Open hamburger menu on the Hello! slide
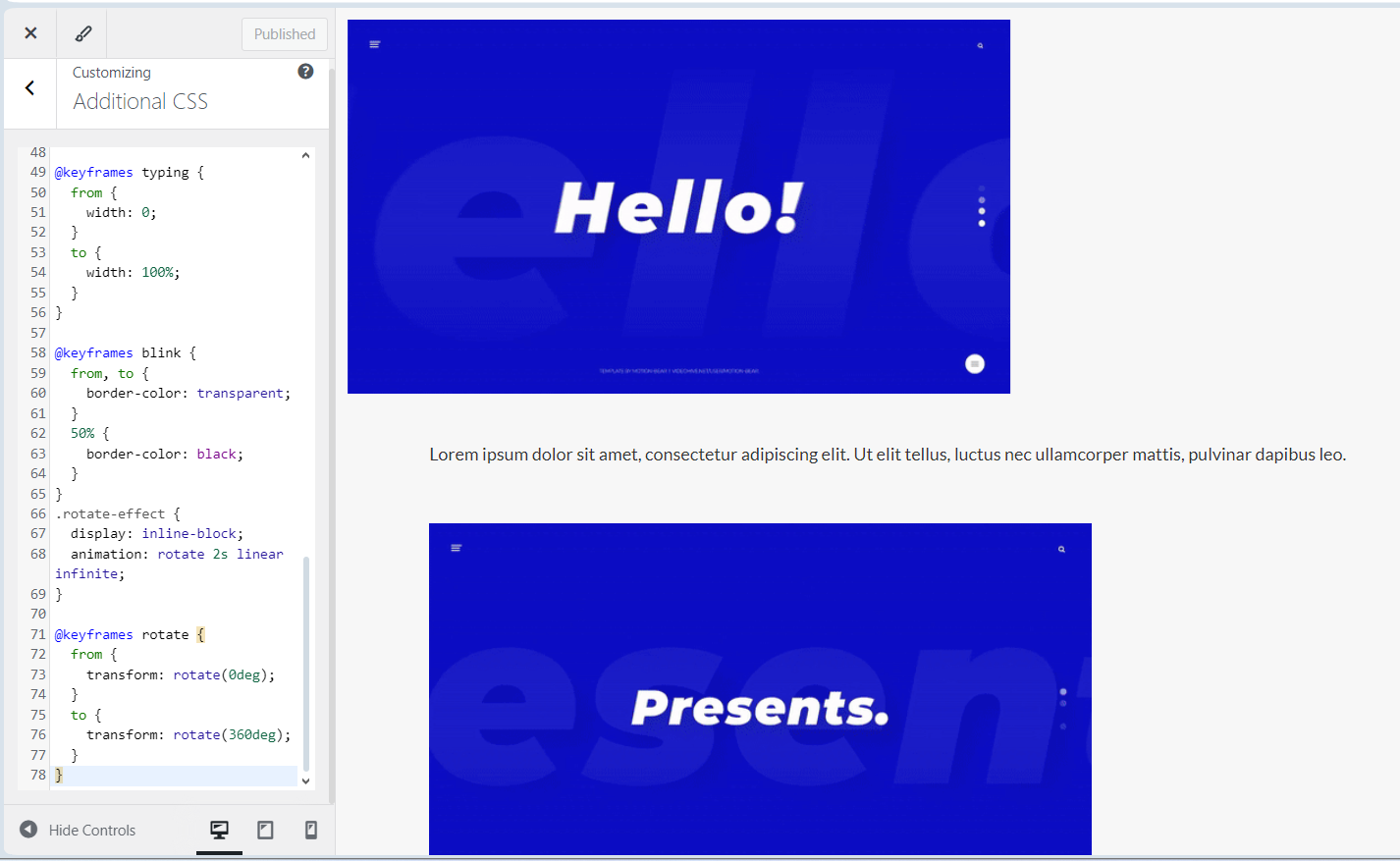The width and height of the screenshot is (1400, 861). click(x=374, y=44)
